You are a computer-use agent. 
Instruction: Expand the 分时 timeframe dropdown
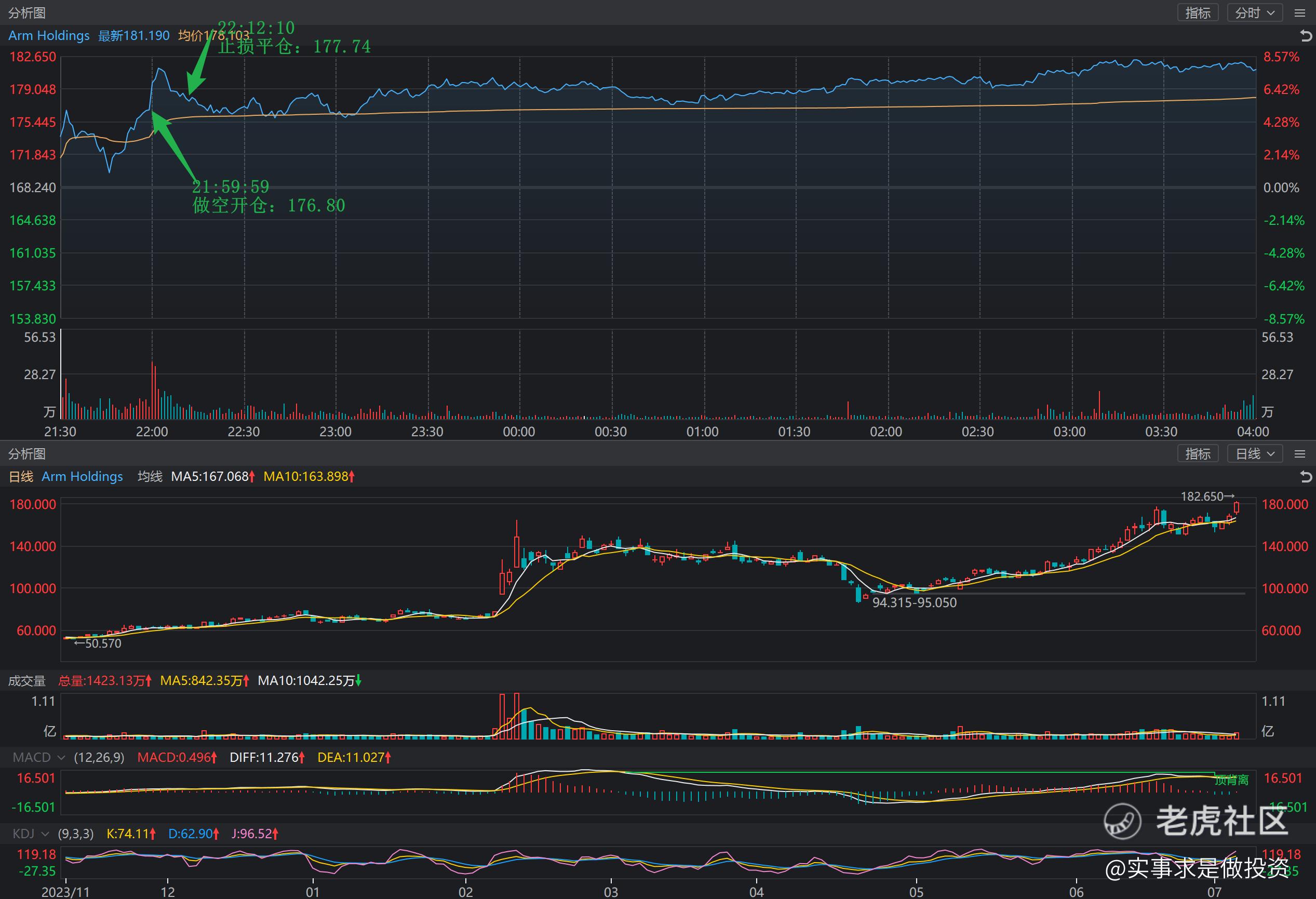coord(1255,12)
